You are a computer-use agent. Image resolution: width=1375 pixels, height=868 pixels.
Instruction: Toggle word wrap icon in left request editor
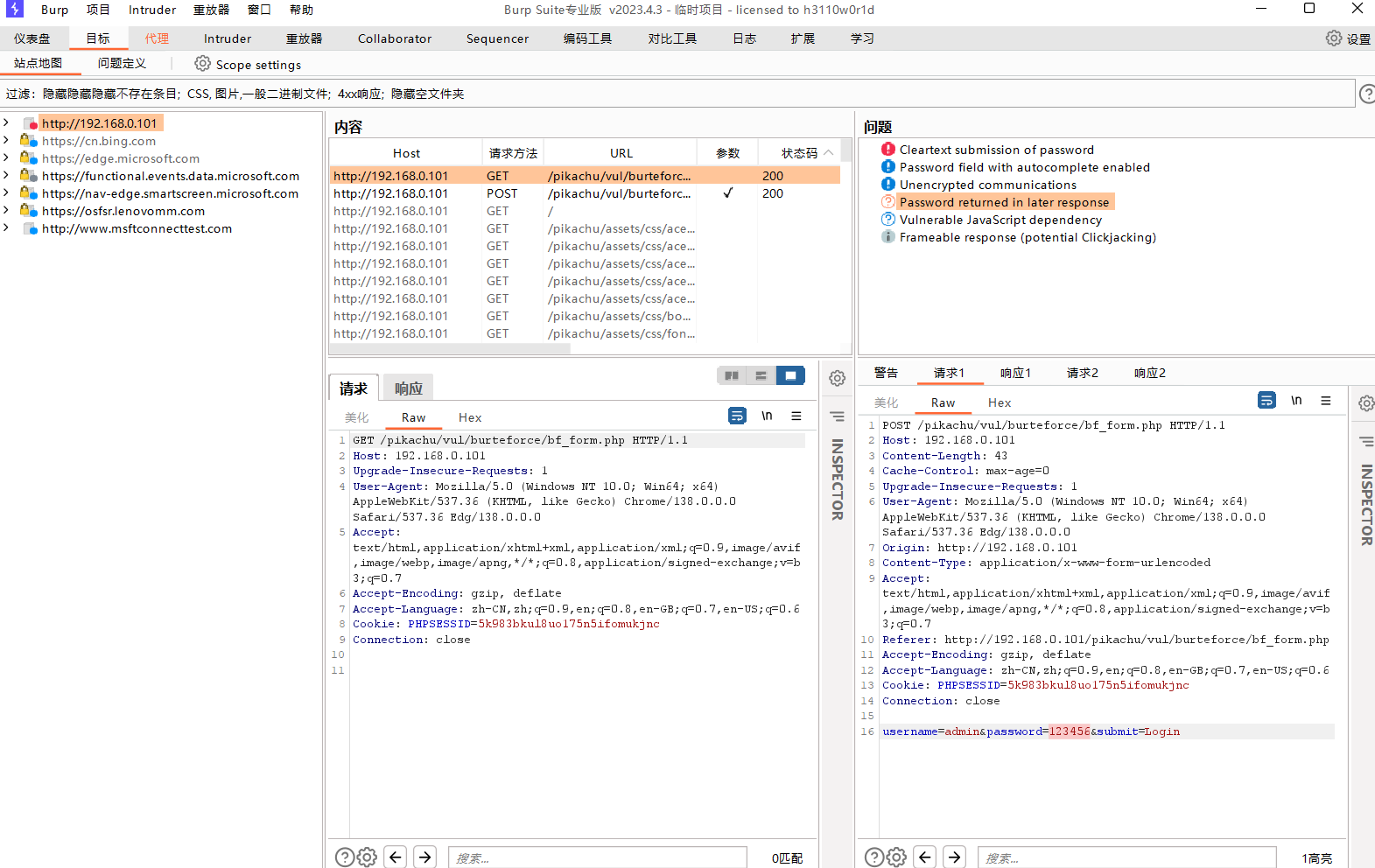[738, 416]
